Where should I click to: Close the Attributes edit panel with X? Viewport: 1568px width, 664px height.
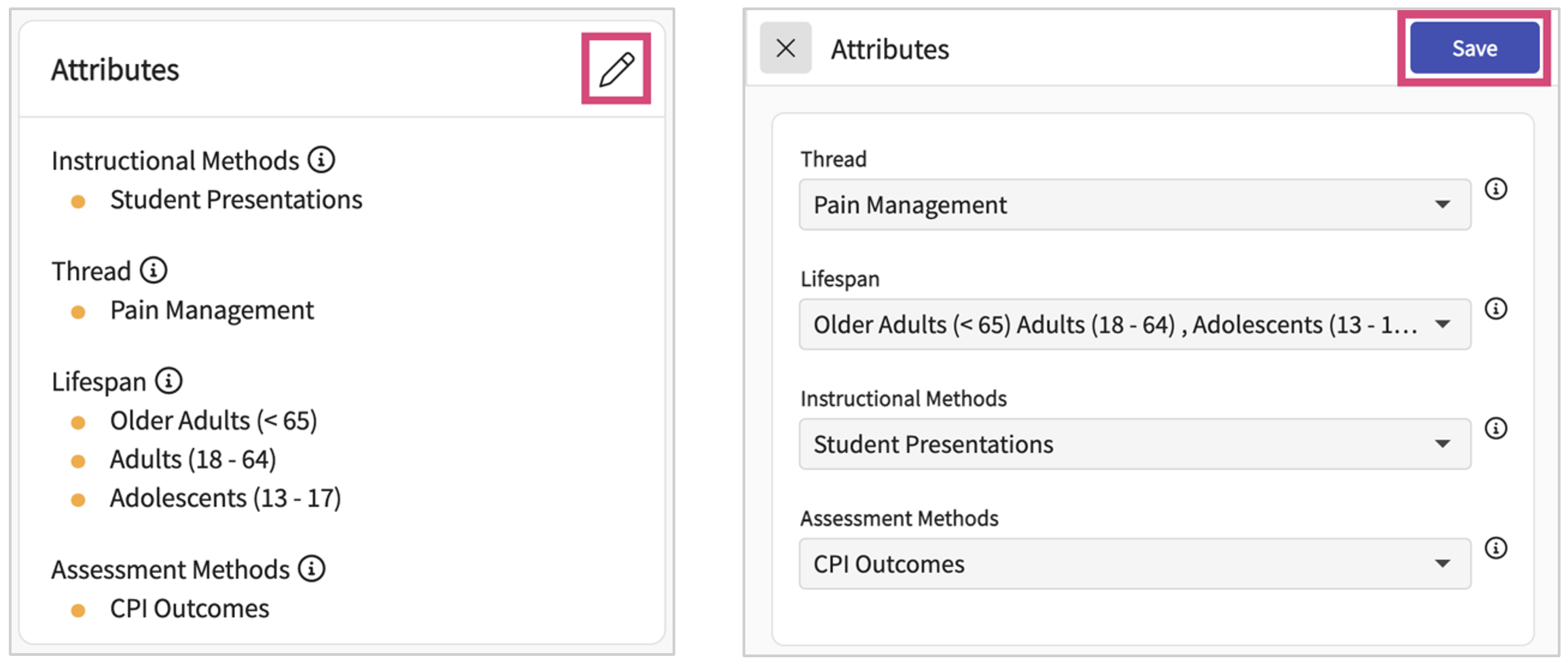click(x=786, y=48)
